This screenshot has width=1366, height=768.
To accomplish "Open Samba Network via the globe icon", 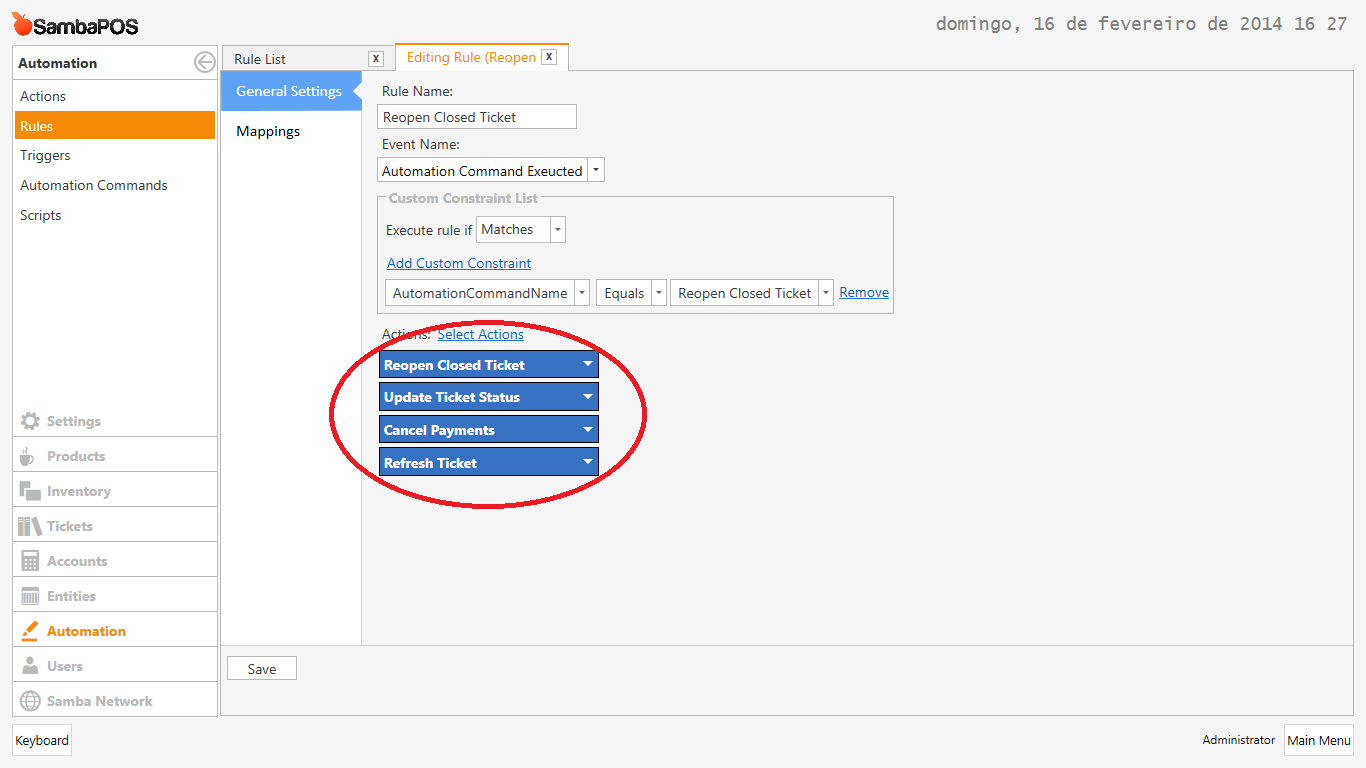I will (30, 701).
